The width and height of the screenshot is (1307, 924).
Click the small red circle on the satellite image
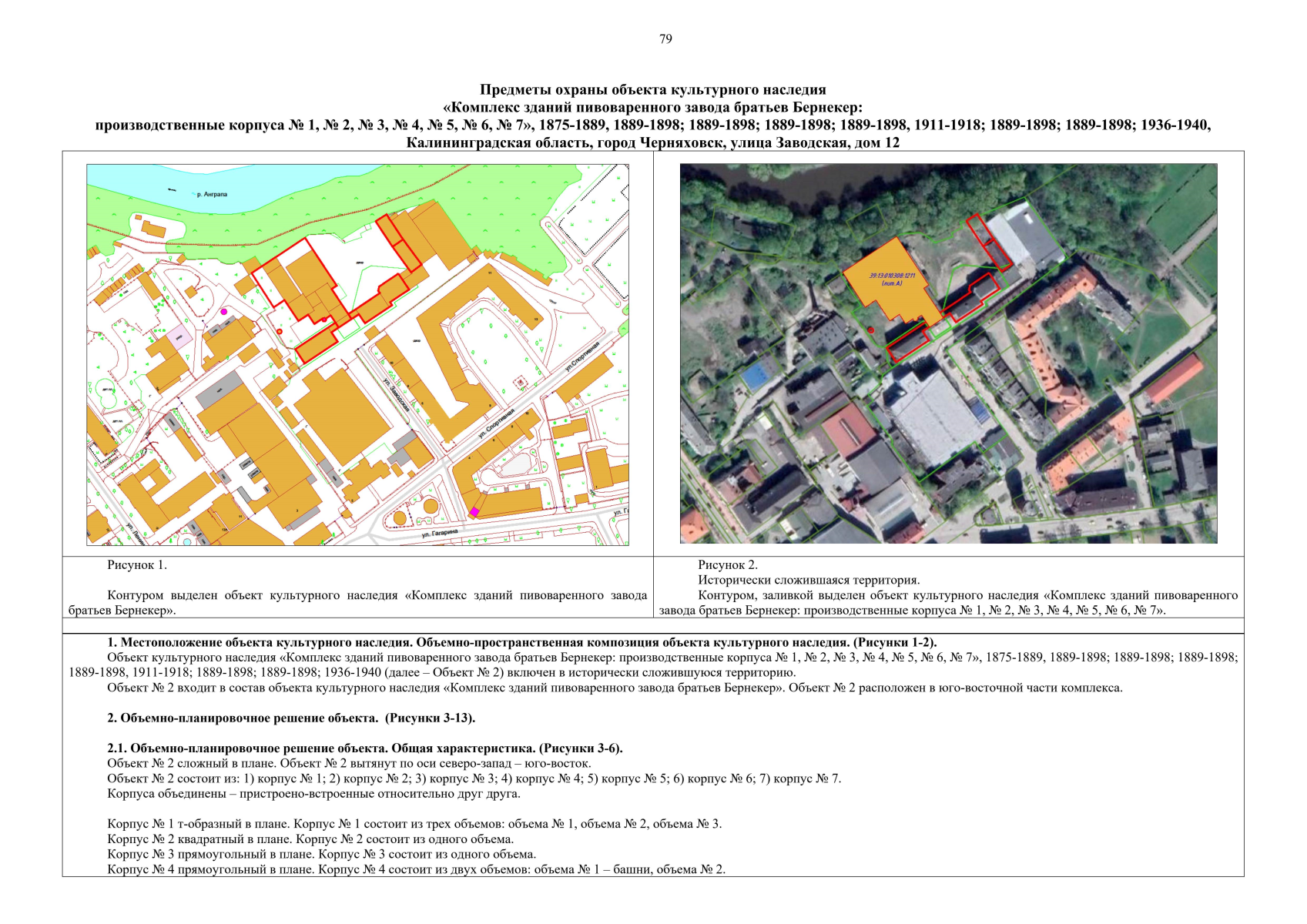tap(870, 330)
